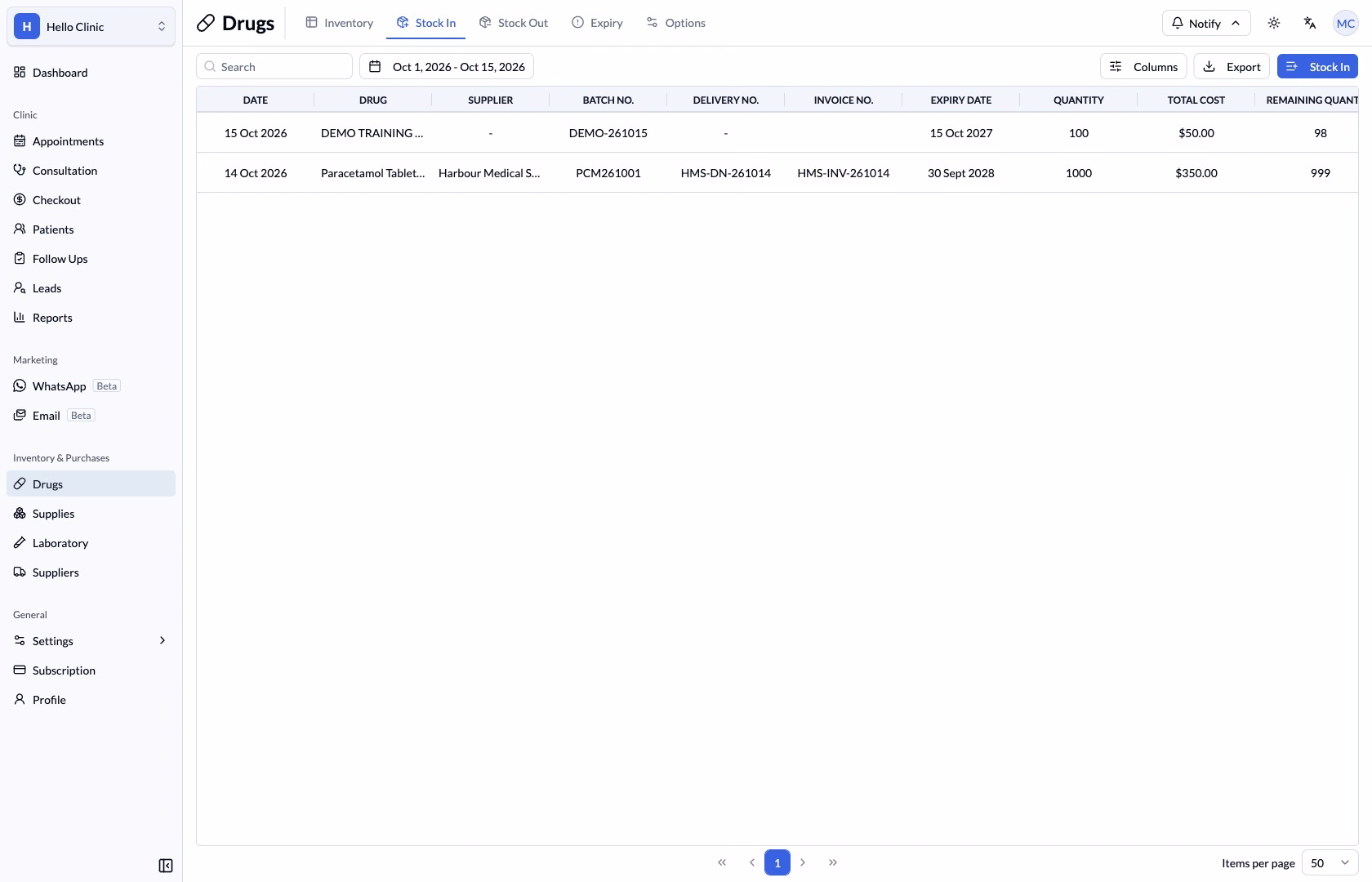Screen dimensions: 1372x882
Task: Go to Appointments in sidebar
Action: (x=91, y=141)
